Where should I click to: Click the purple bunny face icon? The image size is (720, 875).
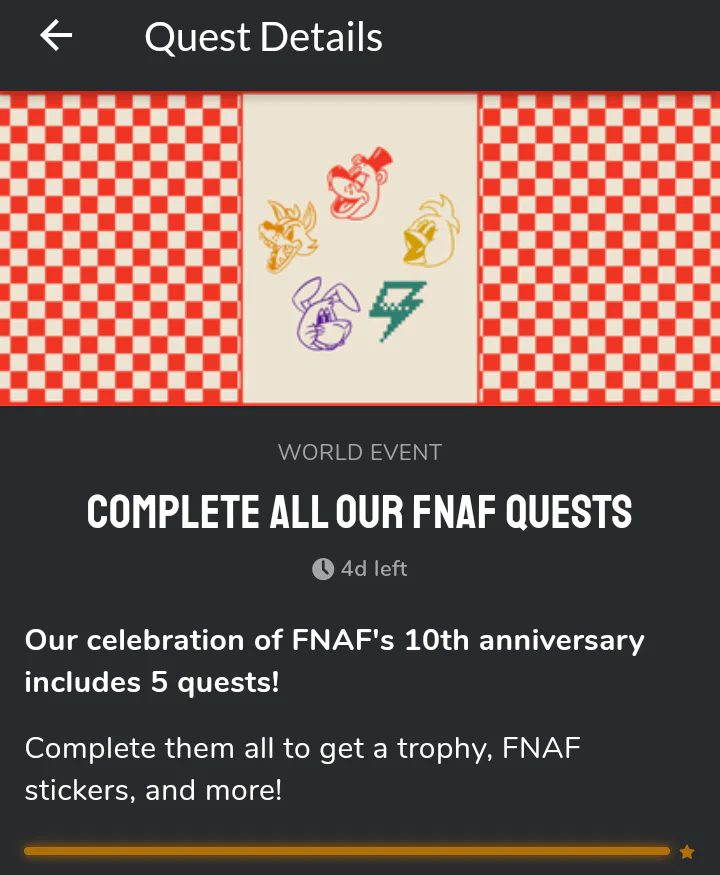pyautogui.click(x=322, y=313)
